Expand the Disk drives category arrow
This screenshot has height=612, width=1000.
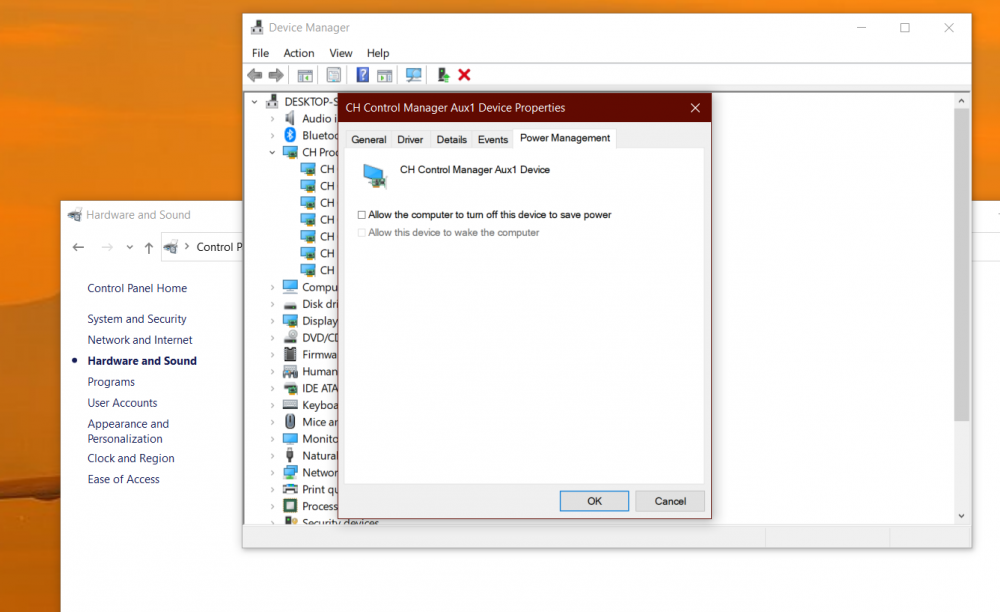click(272, 304)
